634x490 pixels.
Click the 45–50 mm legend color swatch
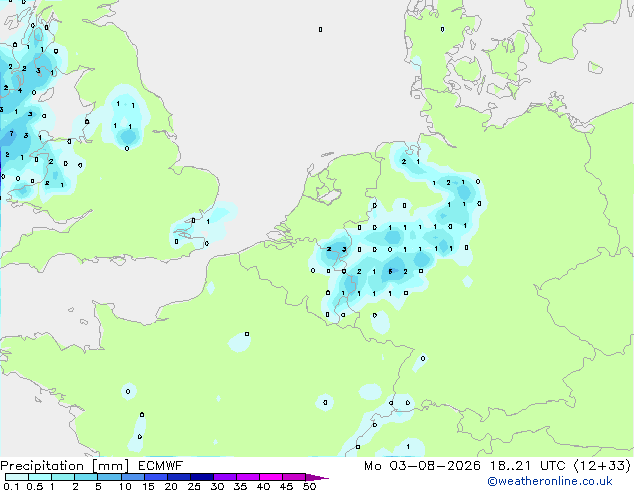tap(294, 477)
